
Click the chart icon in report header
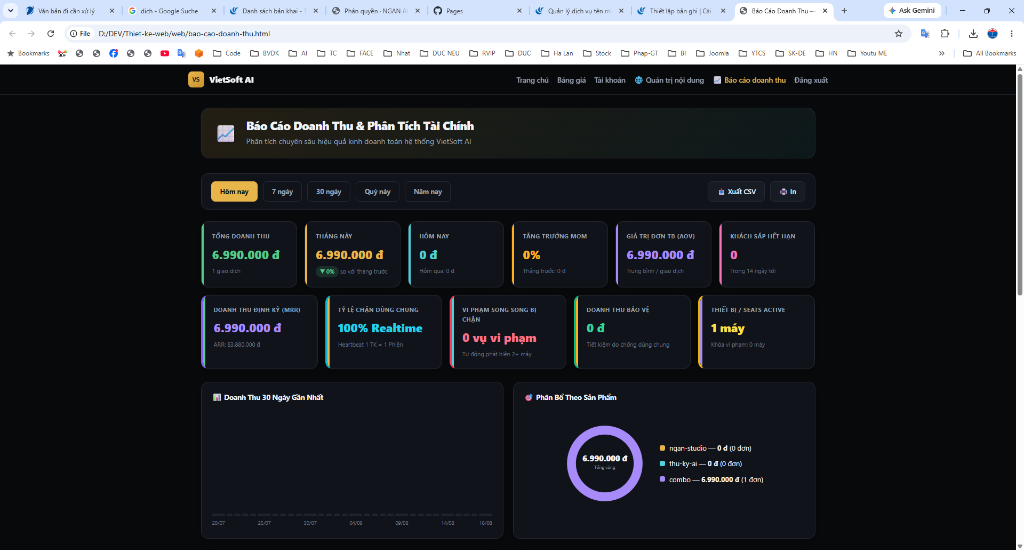[x=225, y=133]
